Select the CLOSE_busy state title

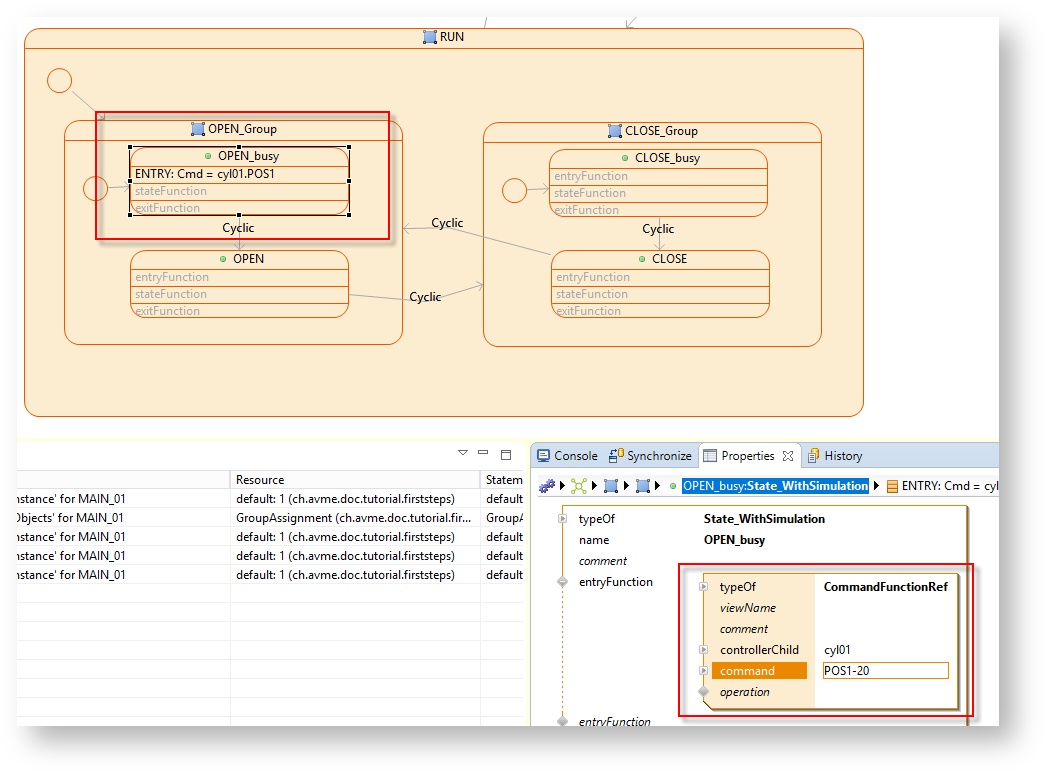point(667,158)
